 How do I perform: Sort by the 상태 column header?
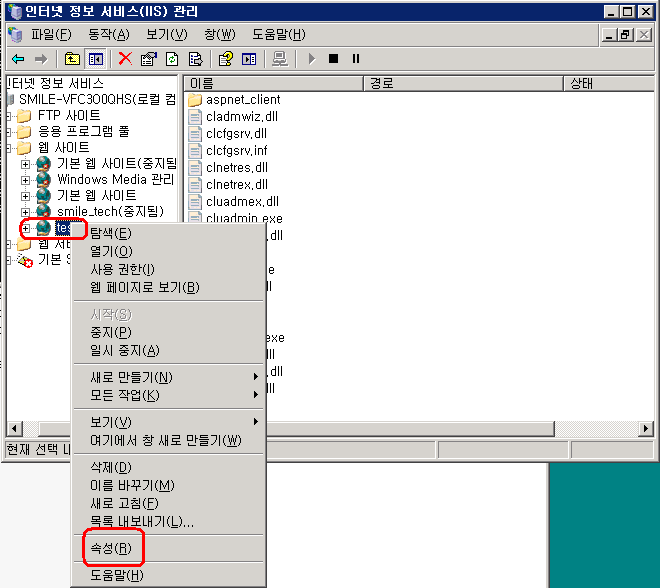coord(609,83)
